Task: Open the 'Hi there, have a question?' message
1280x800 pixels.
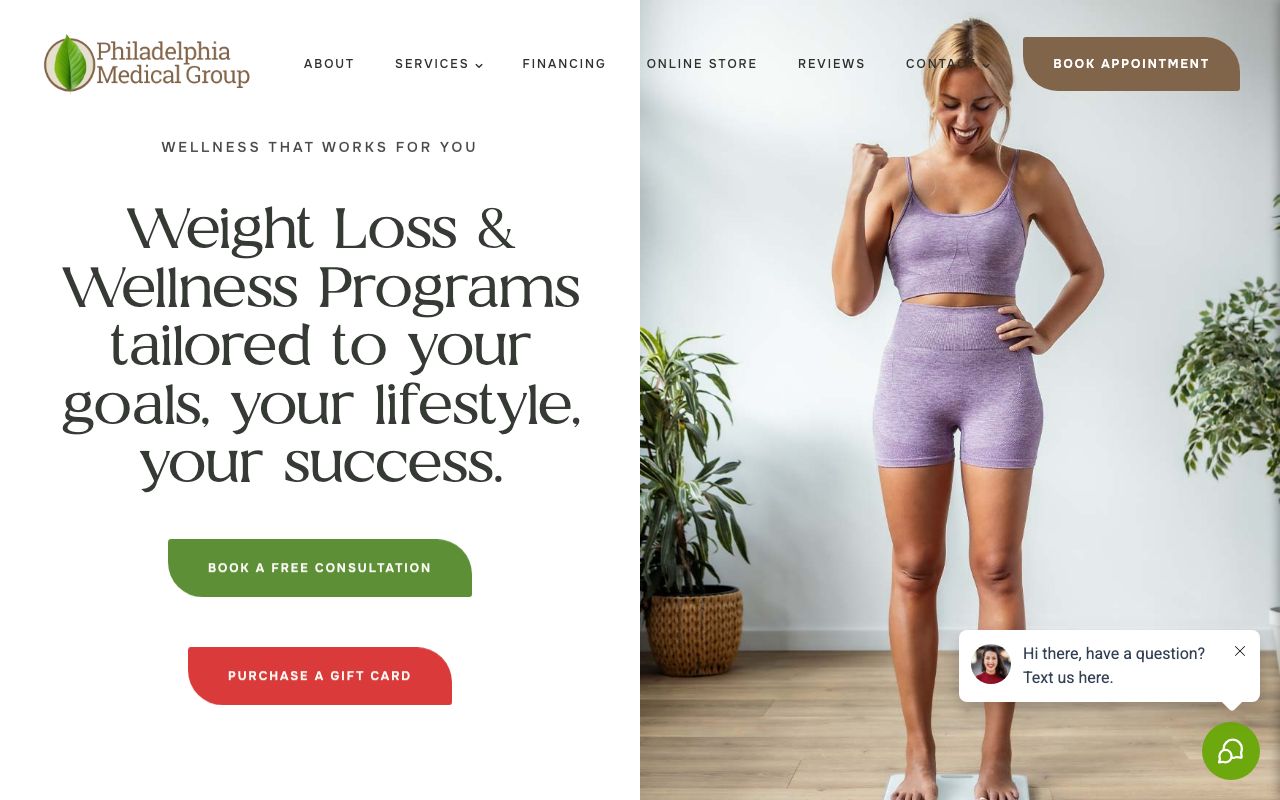Action: click(x=1113, y=665)
